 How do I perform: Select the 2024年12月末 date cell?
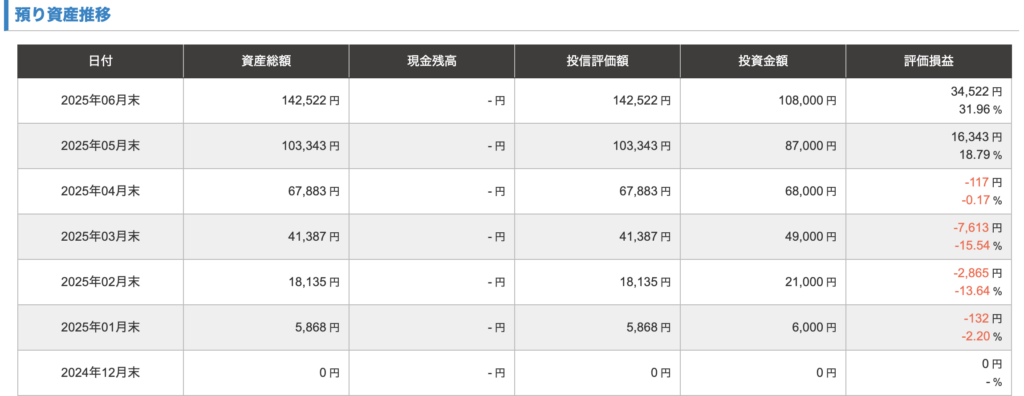tap(100, 373)
